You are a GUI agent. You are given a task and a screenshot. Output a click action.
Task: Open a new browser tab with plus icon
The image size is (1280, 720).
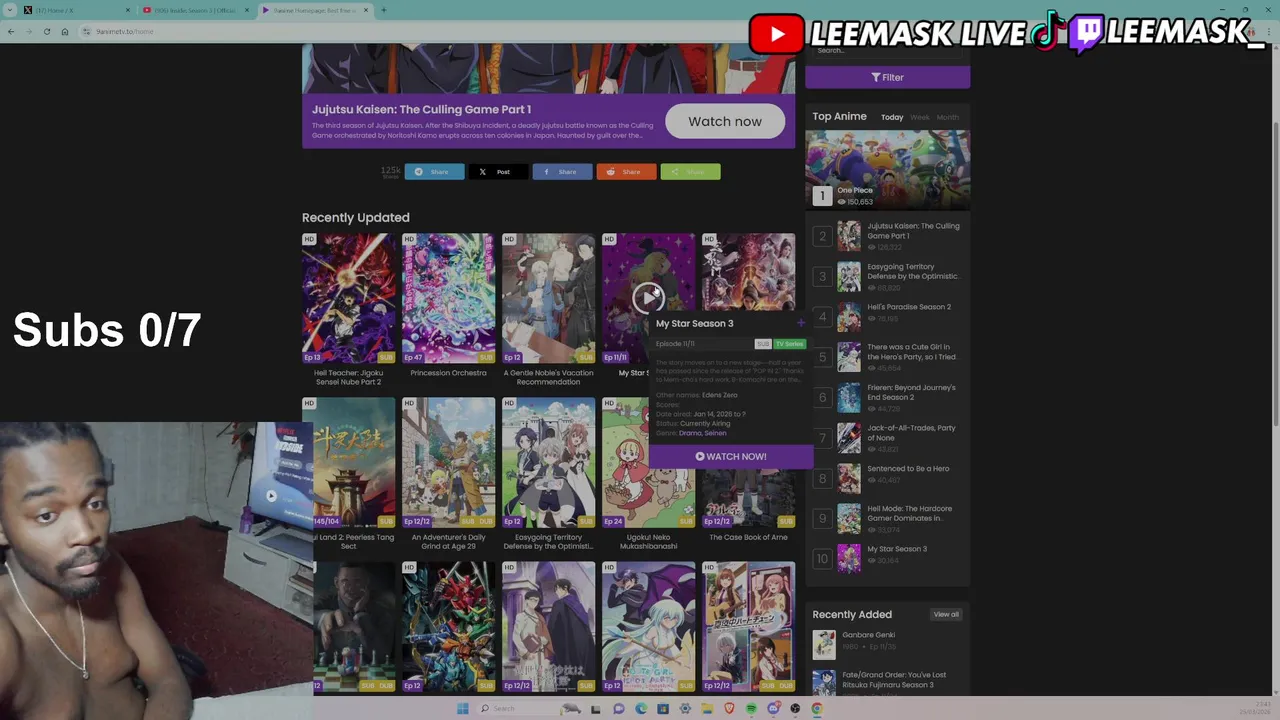click(383, 10)
